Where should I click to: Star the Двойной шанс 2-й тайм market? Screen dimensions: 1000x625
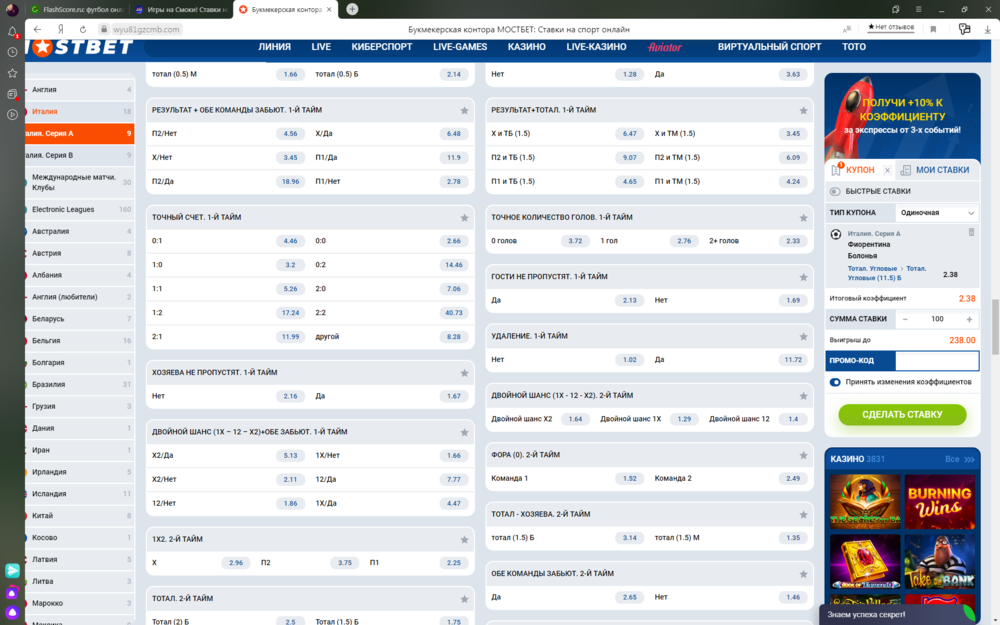pos(804,396)
